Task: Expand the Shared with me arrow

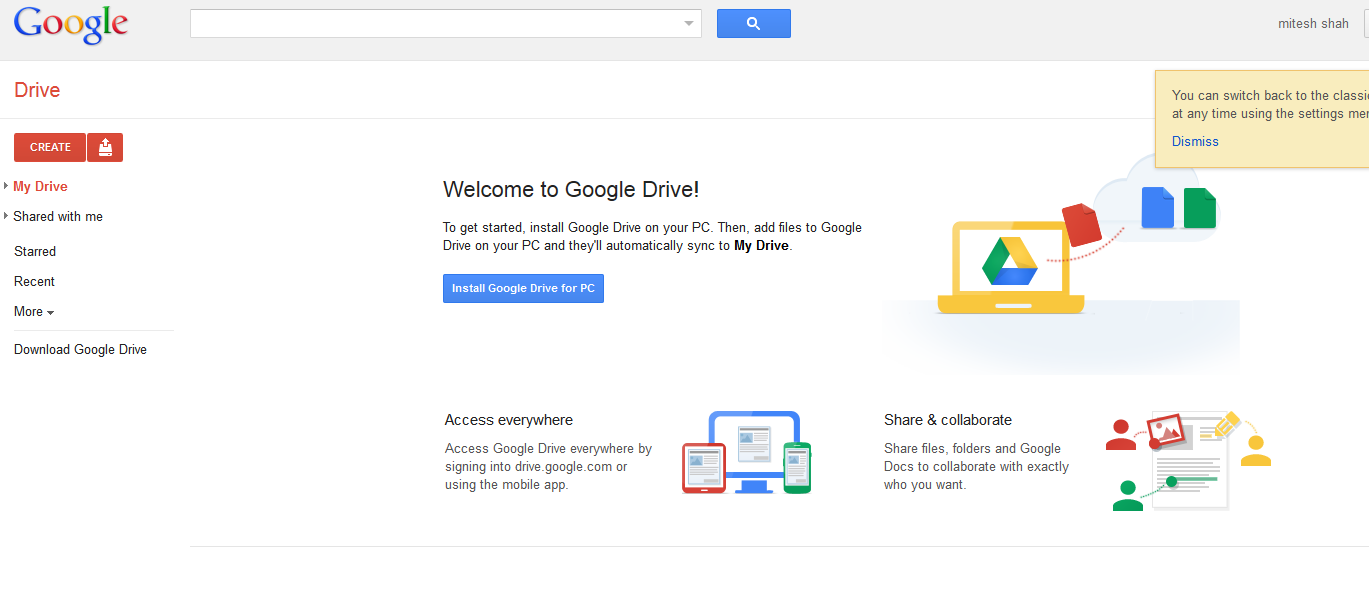Action: (x=6, y=216)
